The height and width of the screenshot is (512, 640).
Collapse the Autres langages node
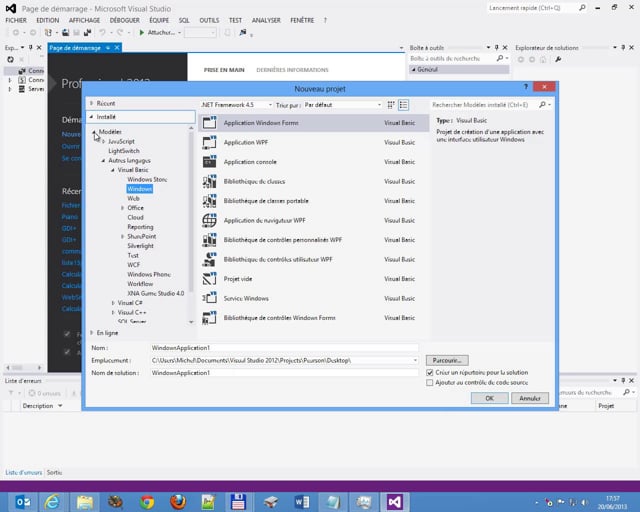pos(103,160)
